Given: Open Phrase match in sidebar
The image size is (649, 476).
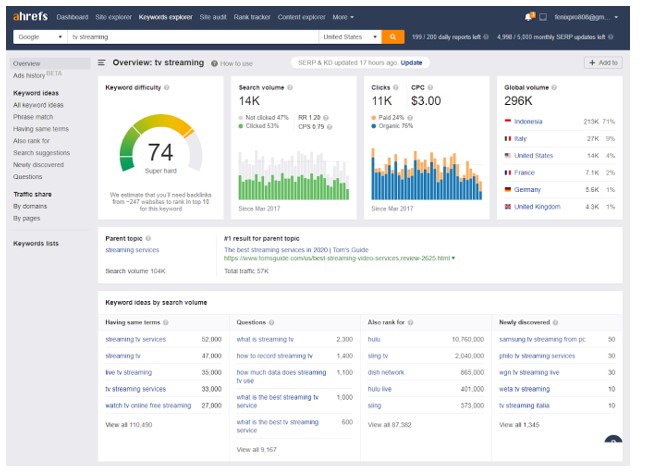Looking at the screenshot, I should [x=33, y=117].
